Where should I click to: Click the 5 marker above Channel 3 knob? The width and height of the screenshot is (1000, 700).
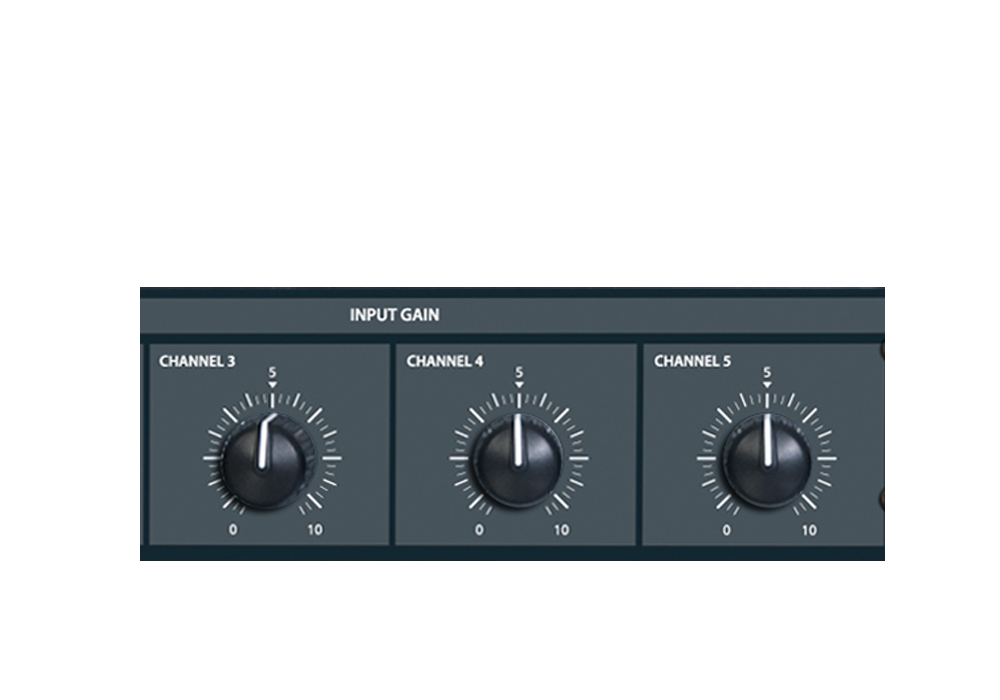[272, 372]
